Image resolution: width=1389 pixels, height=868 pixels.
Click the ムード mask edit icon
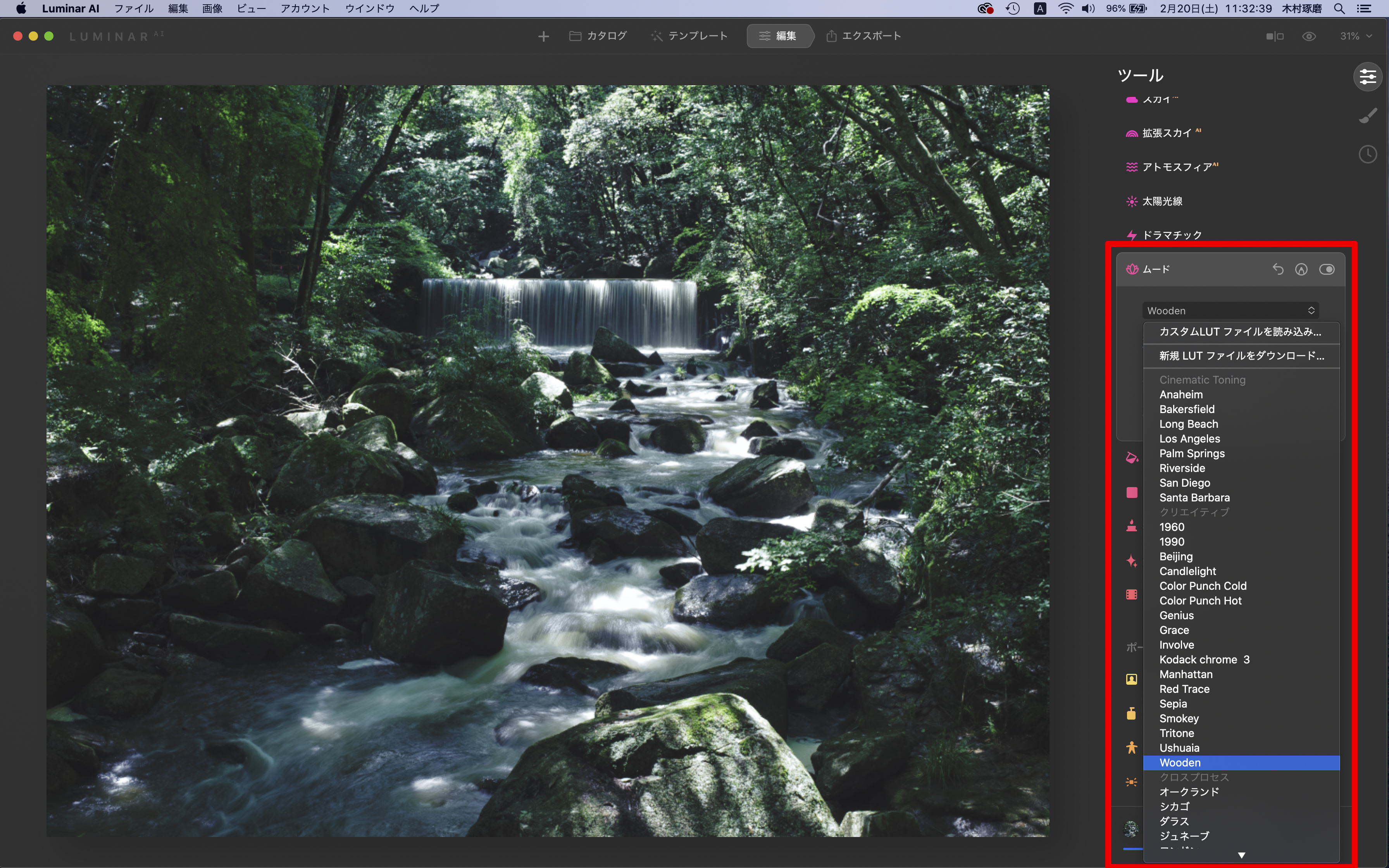pos(1301,269)
